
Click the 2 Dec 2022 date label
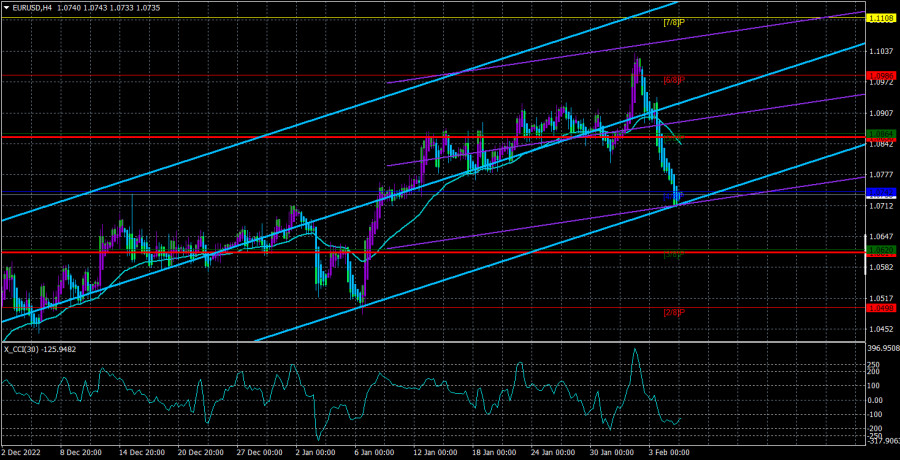(x=21, y=453)
